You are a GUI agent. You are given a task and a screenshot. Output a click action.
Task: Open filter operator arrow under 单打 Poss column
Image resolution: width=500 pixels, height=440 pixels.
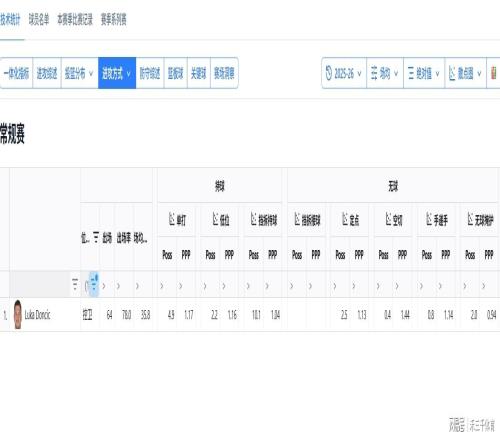(162, 286)
